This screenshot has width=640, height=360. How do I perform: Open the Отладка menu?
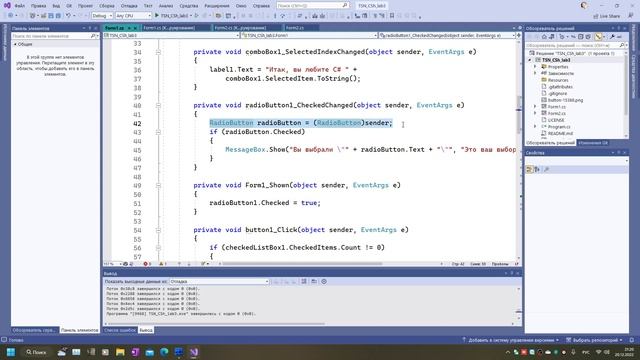coord(129,6)
